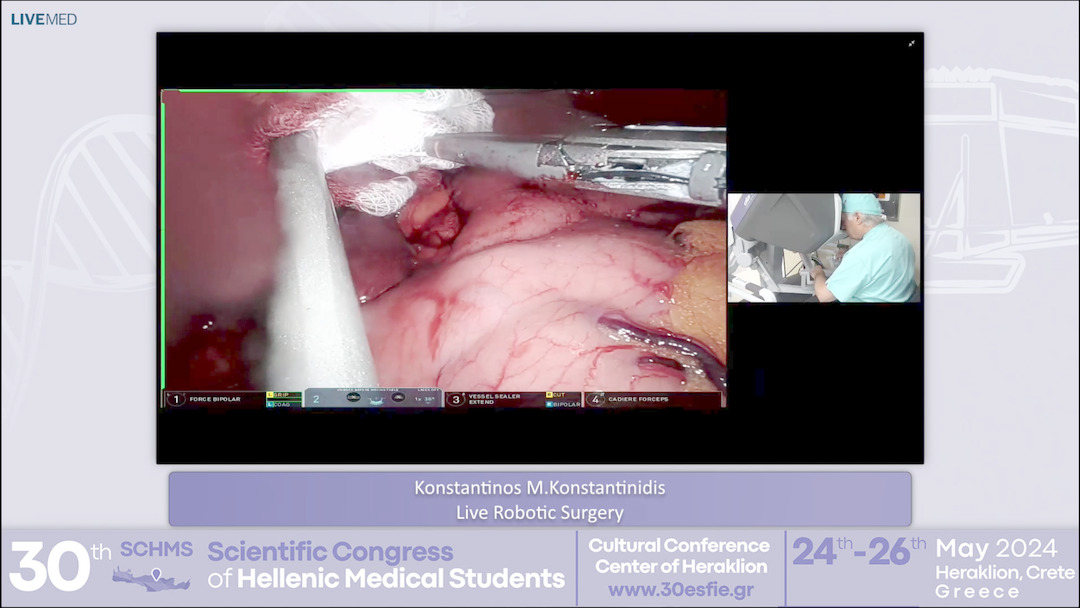Click the exit fullscreen icon on the video
This screenshot has height=608, width=1080.
[x=913, y=44]
